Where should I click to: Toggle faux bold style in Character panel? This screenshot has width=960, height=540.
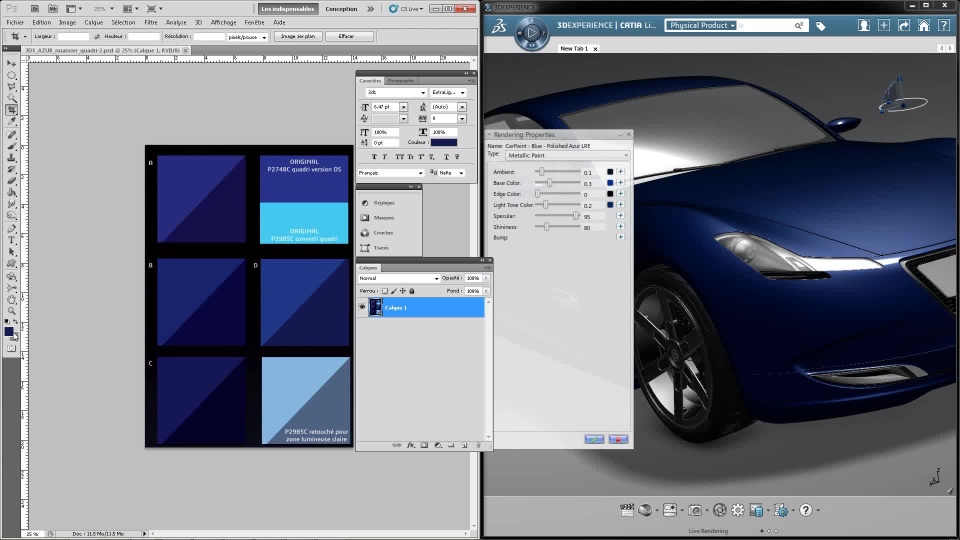coord(374,156)
